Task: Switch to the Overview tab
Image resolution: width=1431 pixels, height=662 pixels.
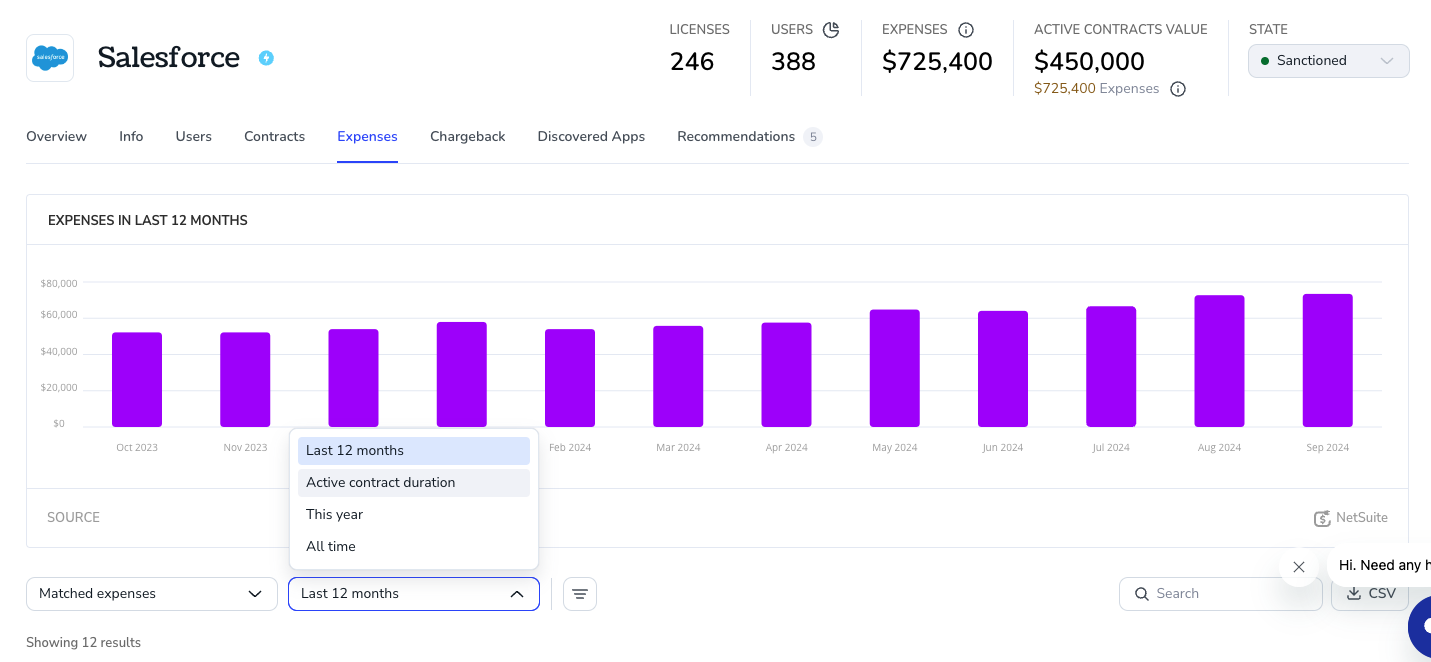Action: 56,137
